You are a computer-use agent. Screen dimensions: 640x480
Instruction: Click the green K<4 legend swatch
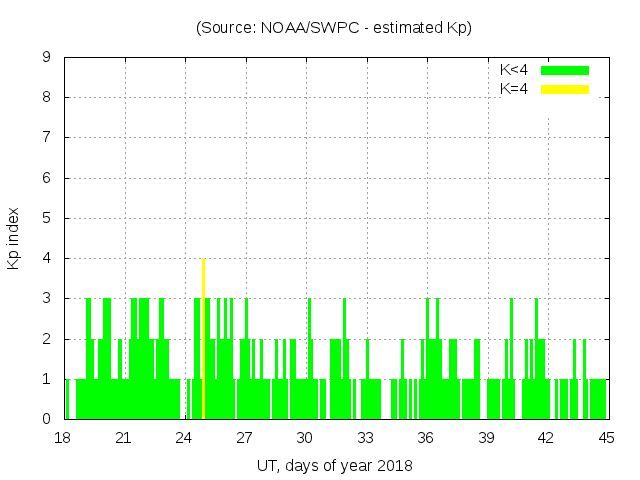coord(565,70)
